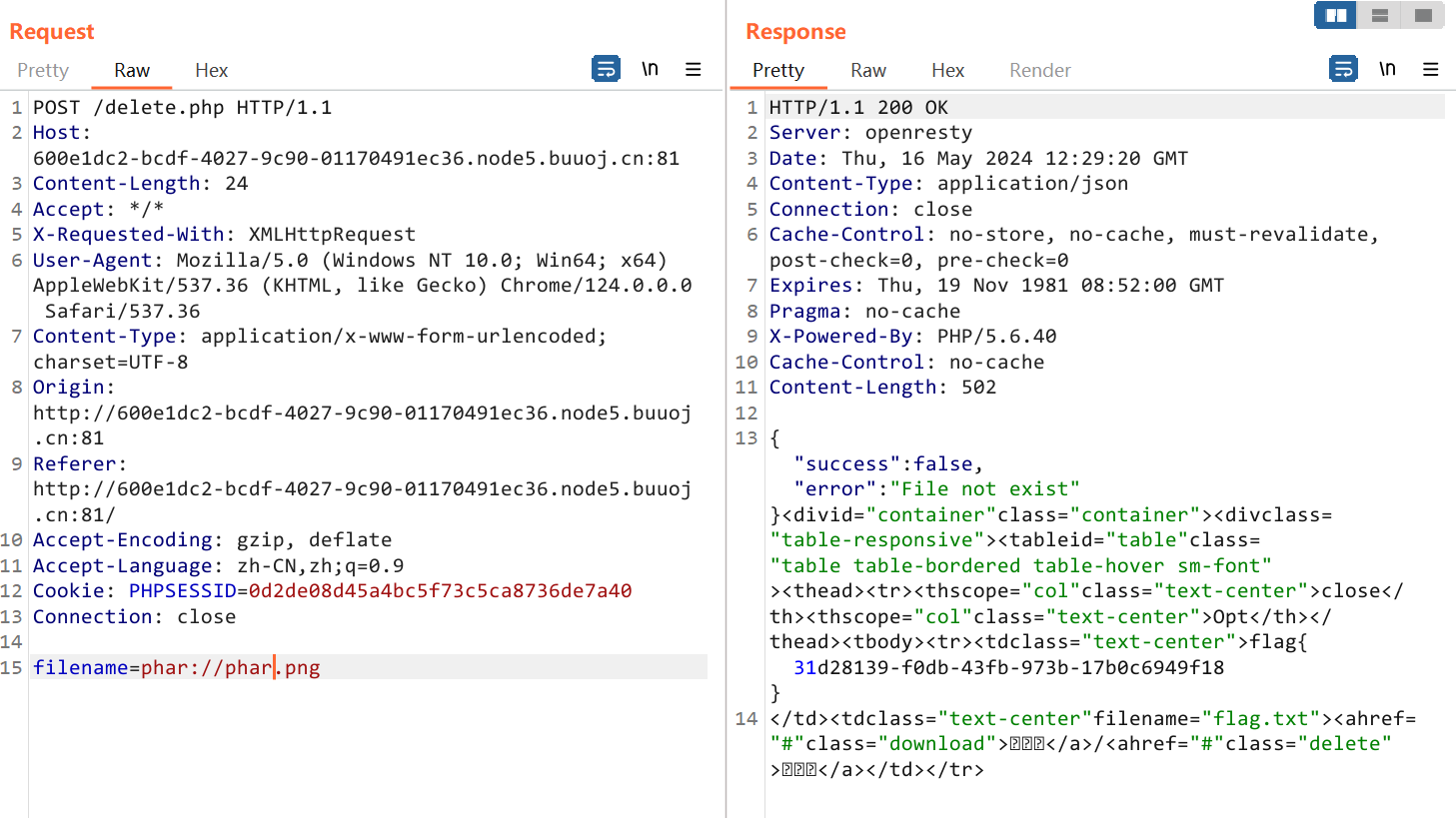
Task: Click the Response panel title
Action: point(796,31)
